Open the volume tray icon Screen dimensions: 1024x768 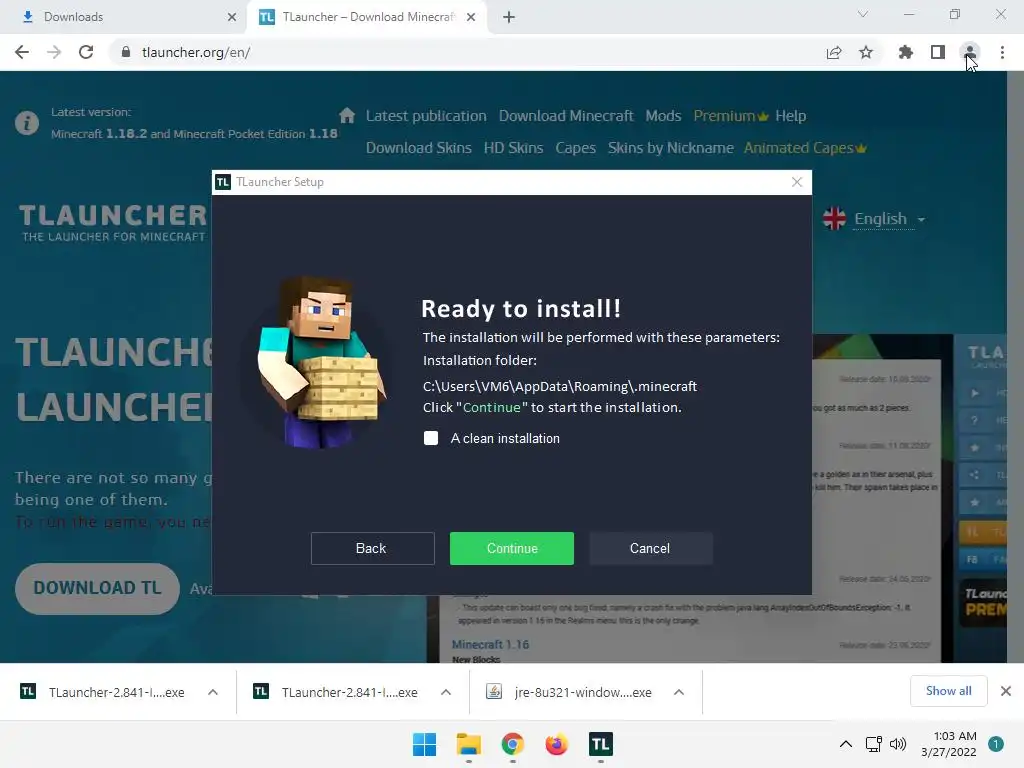898,744
